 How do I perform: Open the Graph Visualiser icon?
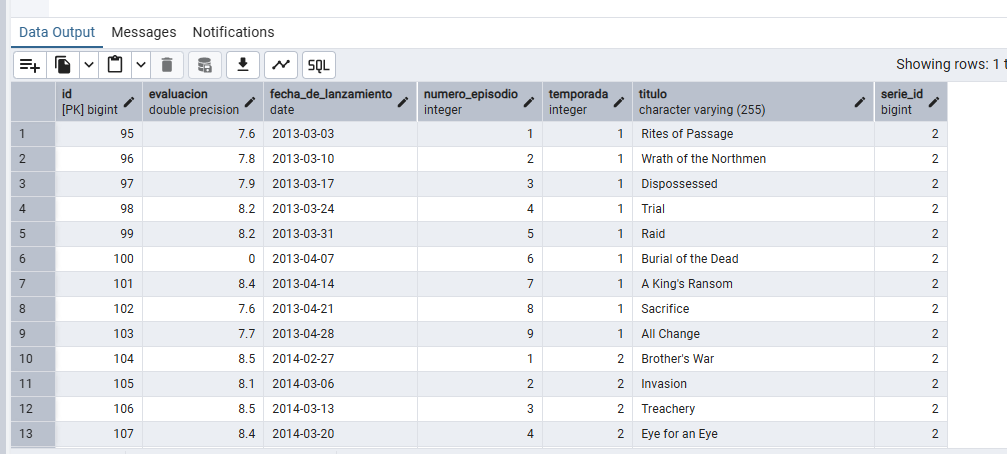(x=281, y=65)
